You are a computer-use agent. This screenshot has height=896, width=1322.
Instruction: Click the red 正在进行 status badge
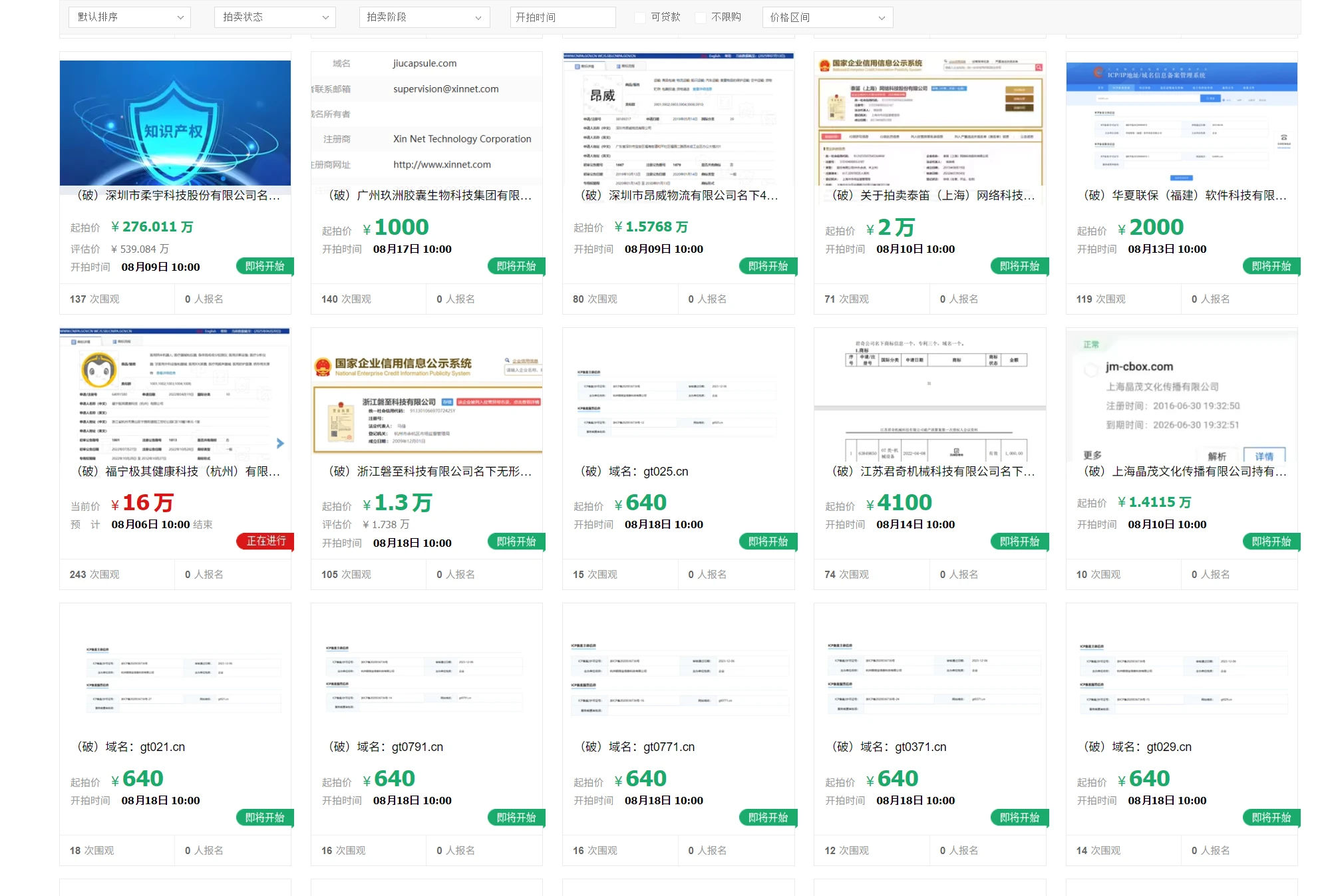pyautogui.click(x=265, y=541)
